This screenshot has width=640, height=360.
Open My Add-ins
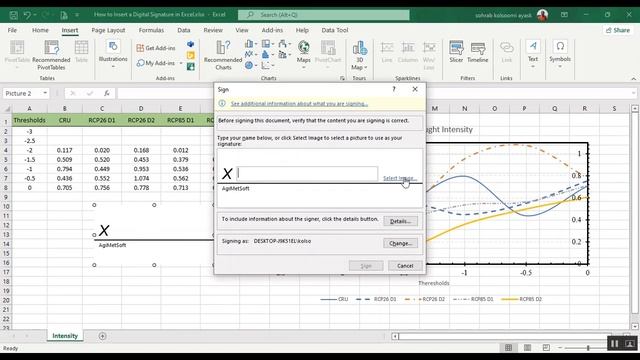click(156, 63)
